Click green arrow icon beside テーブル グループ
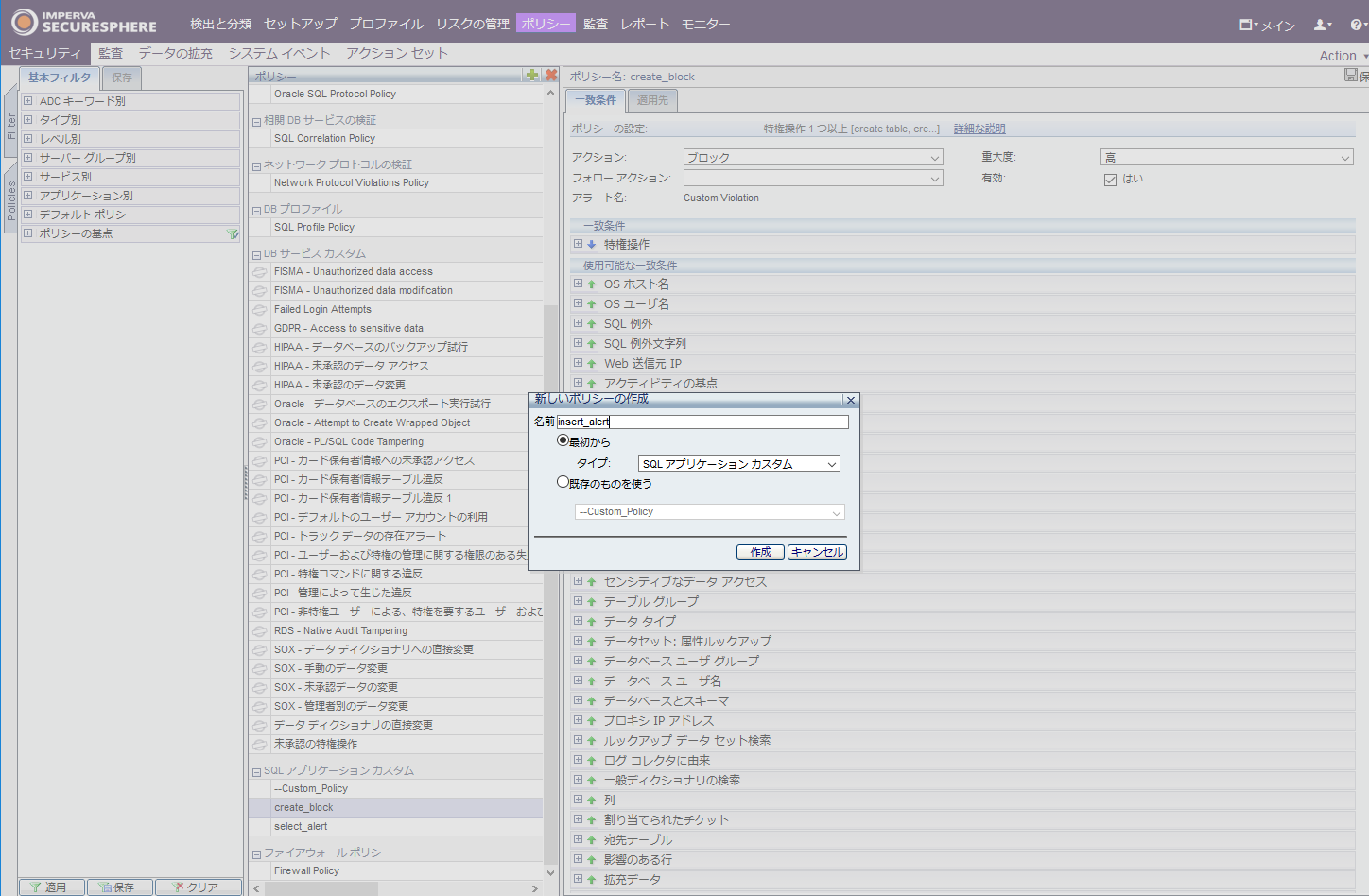 pyautogui.click(x=592, y=602)
